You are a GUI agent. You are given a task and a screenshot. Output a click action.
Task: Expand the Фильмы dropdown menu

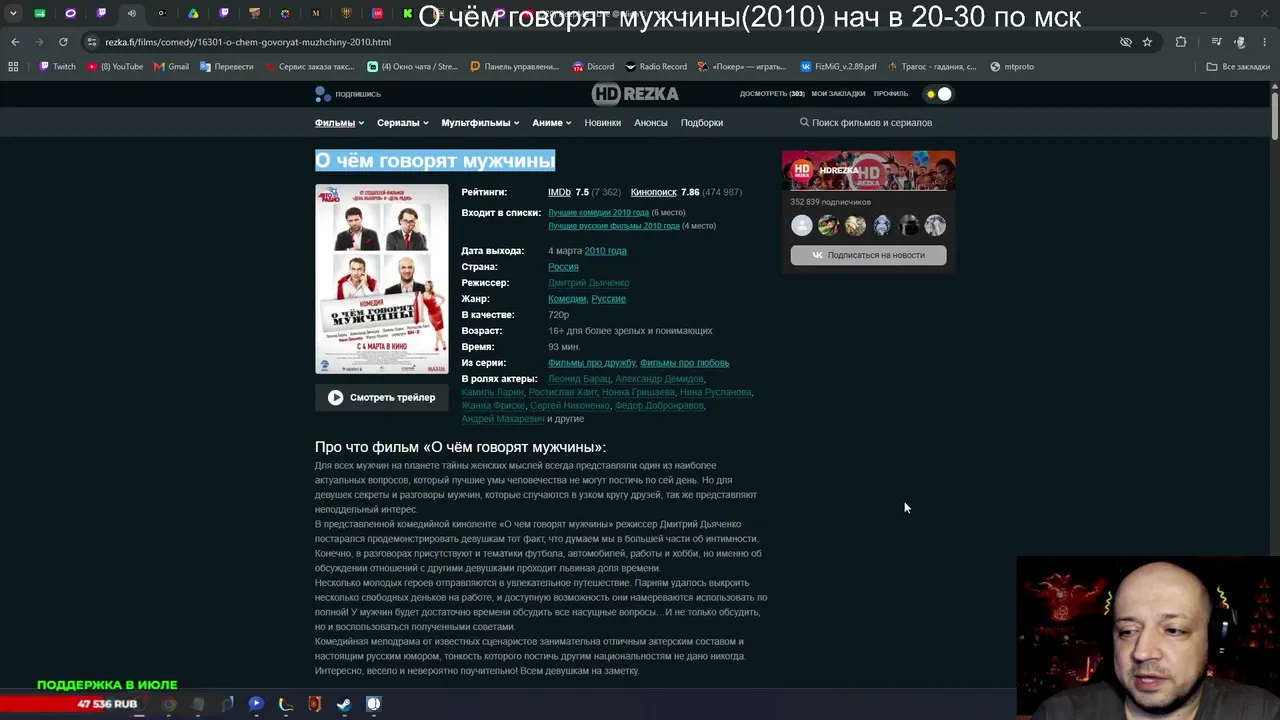[x=339, y=123]
